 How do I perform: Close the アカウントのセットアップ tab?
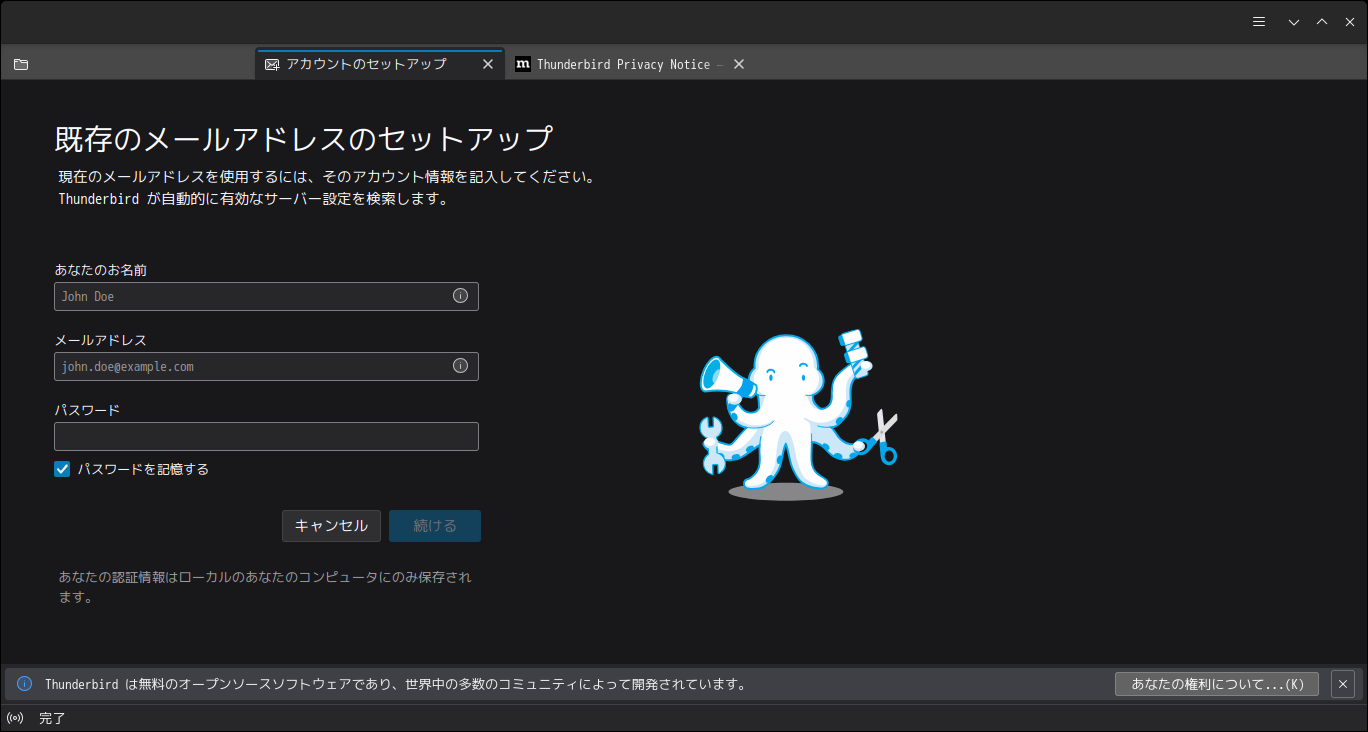(488, 63)
